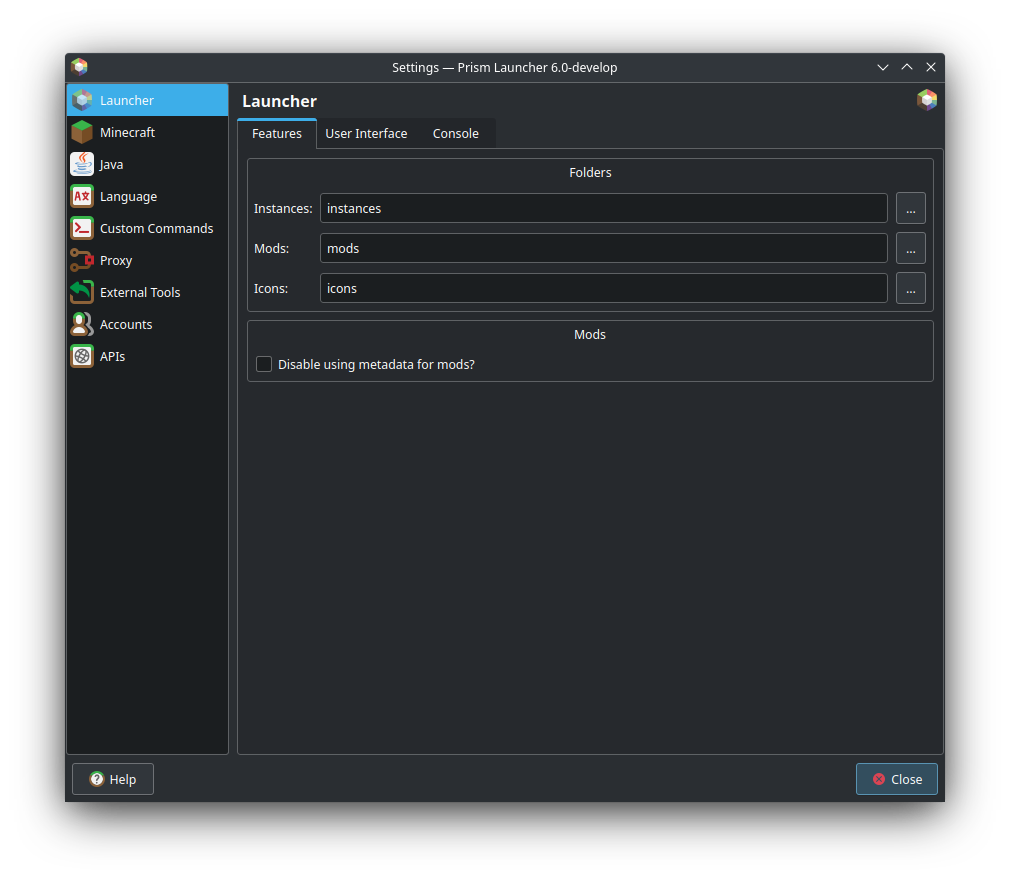Select the Proxy network icon

82,260
